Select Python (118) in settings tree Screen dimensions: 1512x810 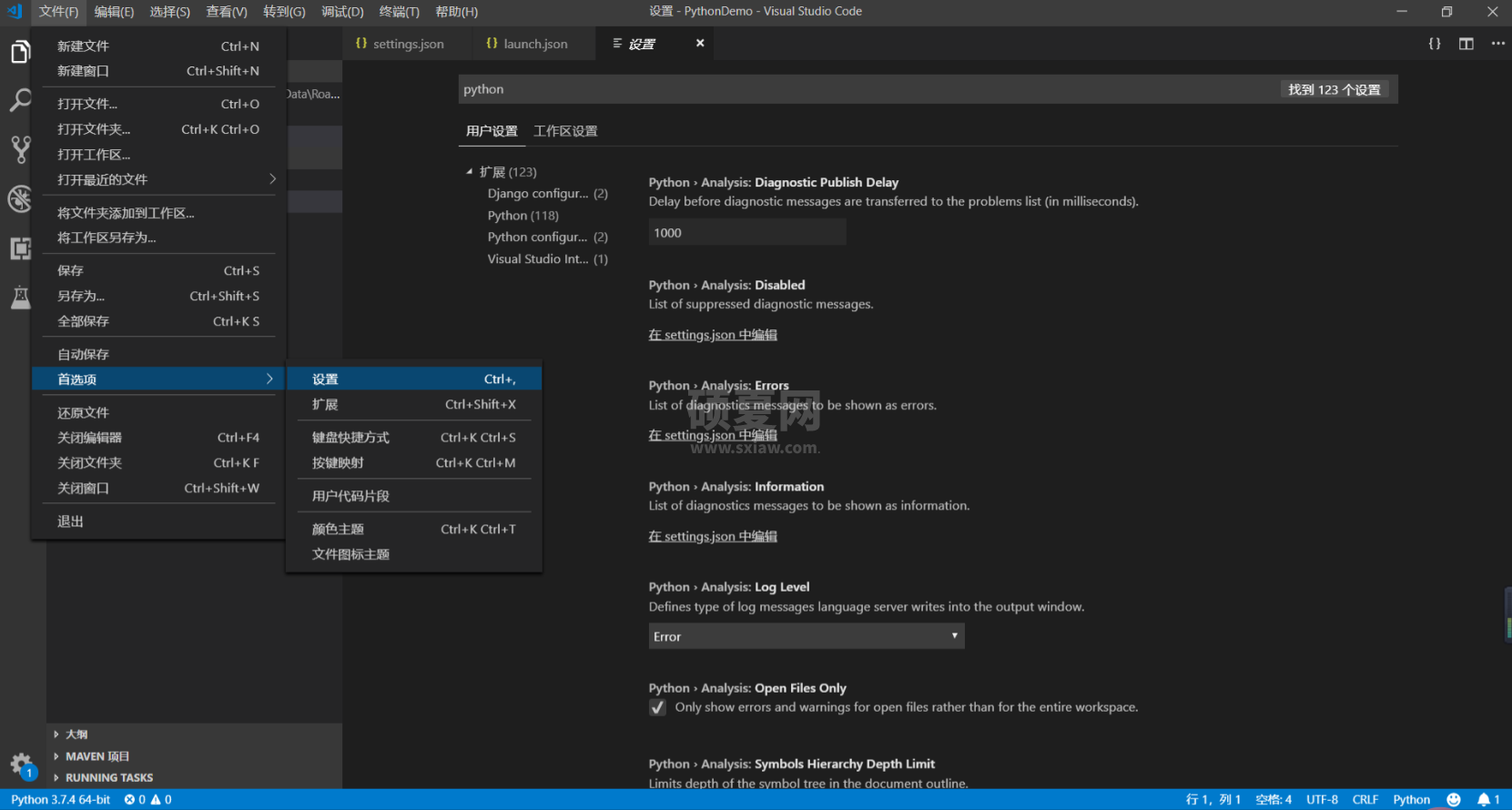pos(523,216)
